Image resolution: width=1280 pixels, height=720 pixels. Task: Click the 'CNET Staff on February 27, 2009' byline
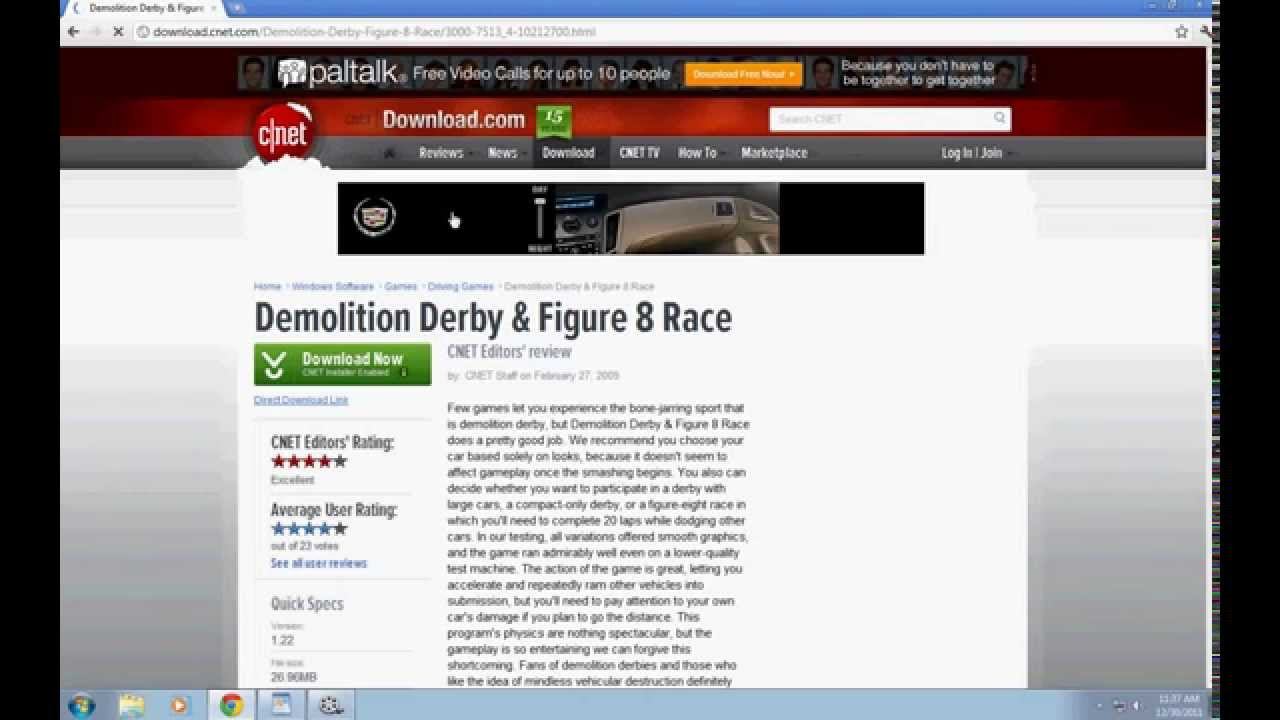pos(542,376)
